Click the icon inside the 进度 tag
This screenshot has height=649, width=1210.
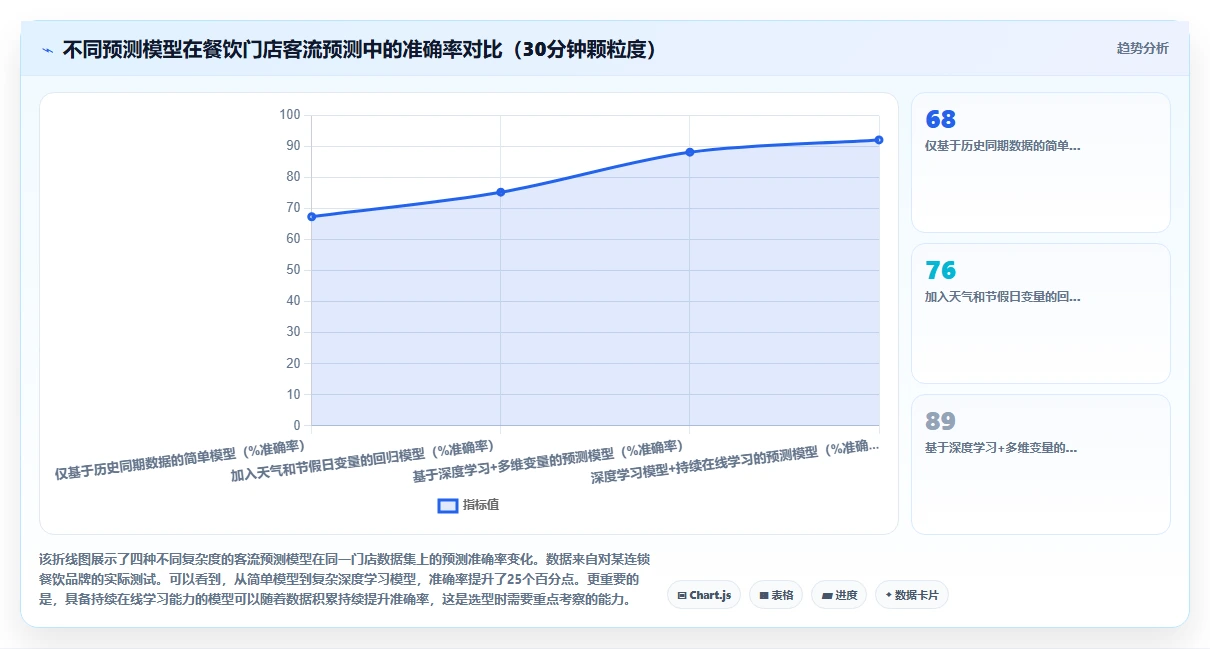pyautogui.click(x=827, y=595)
